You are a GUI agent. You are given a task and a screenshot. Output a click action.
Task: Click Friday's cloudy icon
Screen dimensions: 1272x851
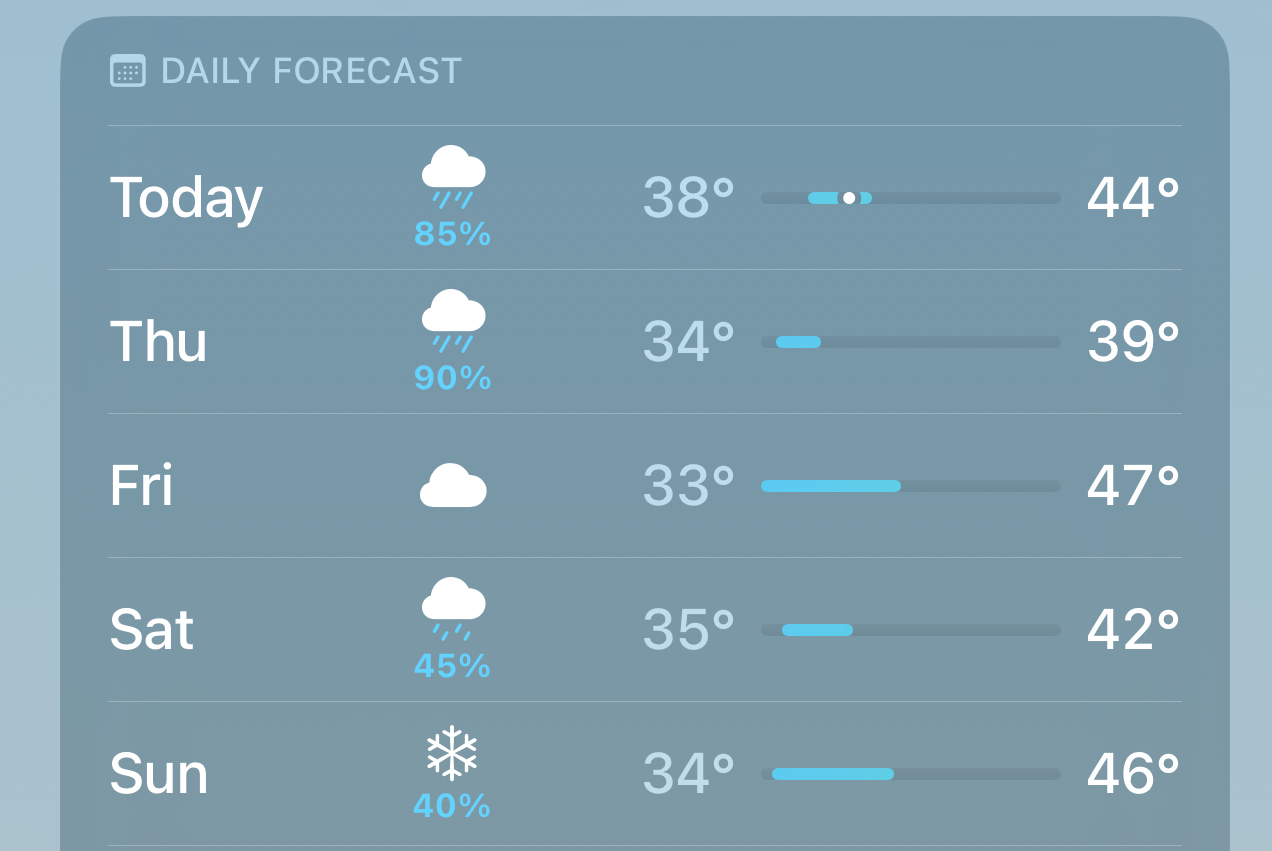(x=453, y=485)
